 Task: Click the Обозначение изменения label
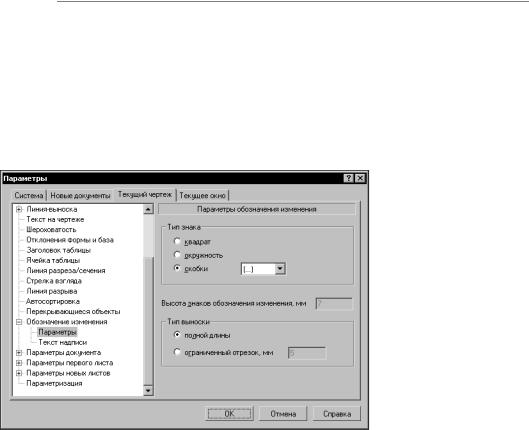point(67,322)
